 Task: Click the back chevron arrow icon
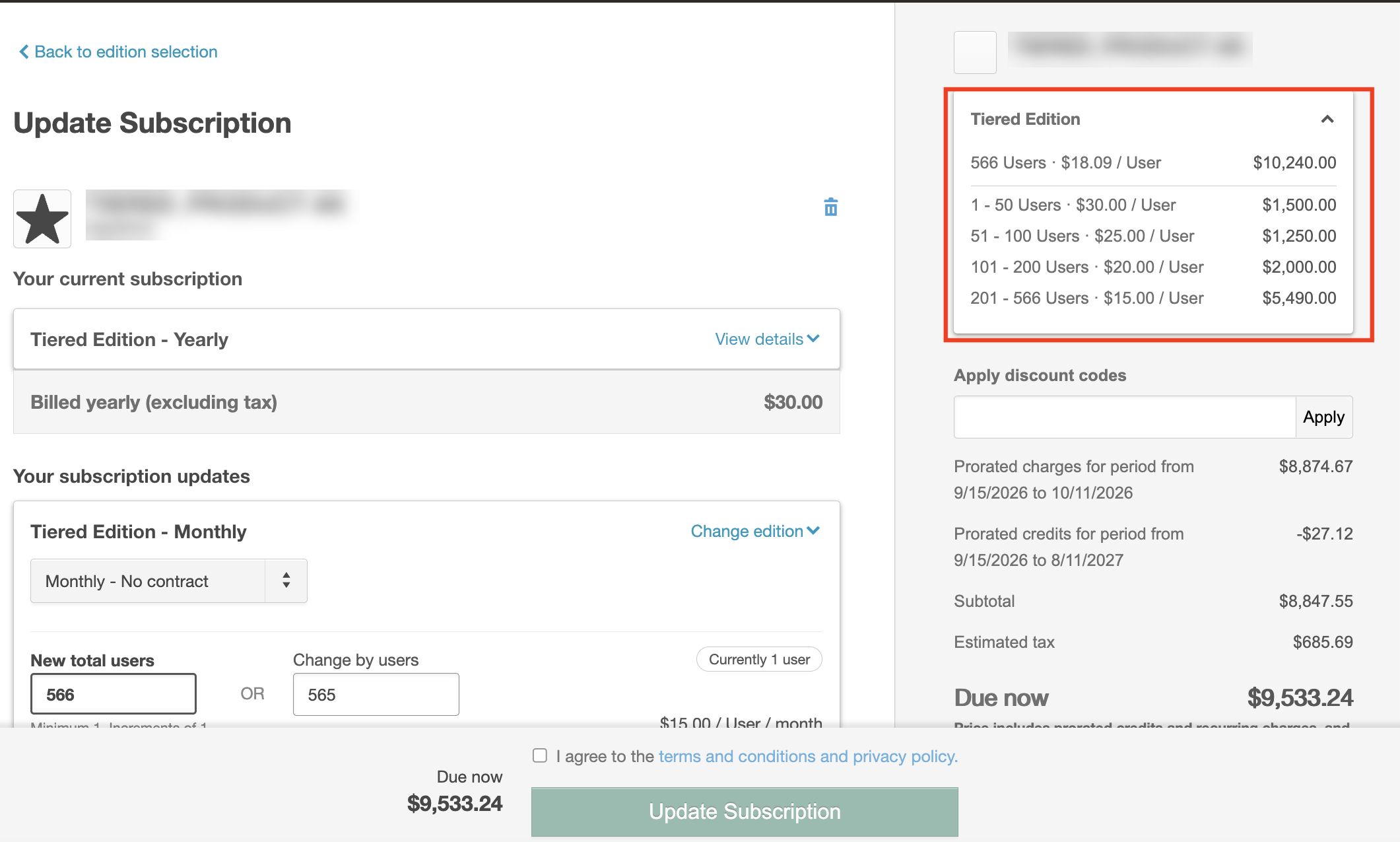click(24, 52)
